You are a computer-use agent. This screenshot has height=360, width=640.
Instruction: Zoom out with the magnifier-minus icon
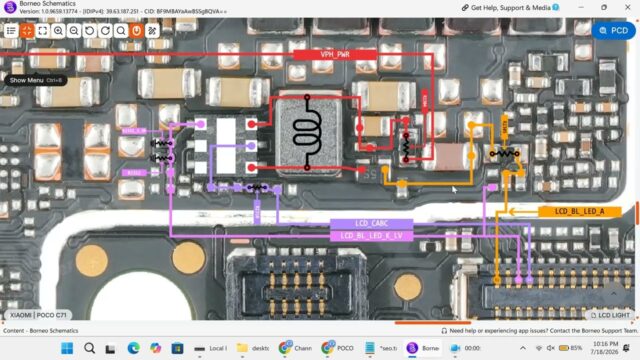pos(74,31)
